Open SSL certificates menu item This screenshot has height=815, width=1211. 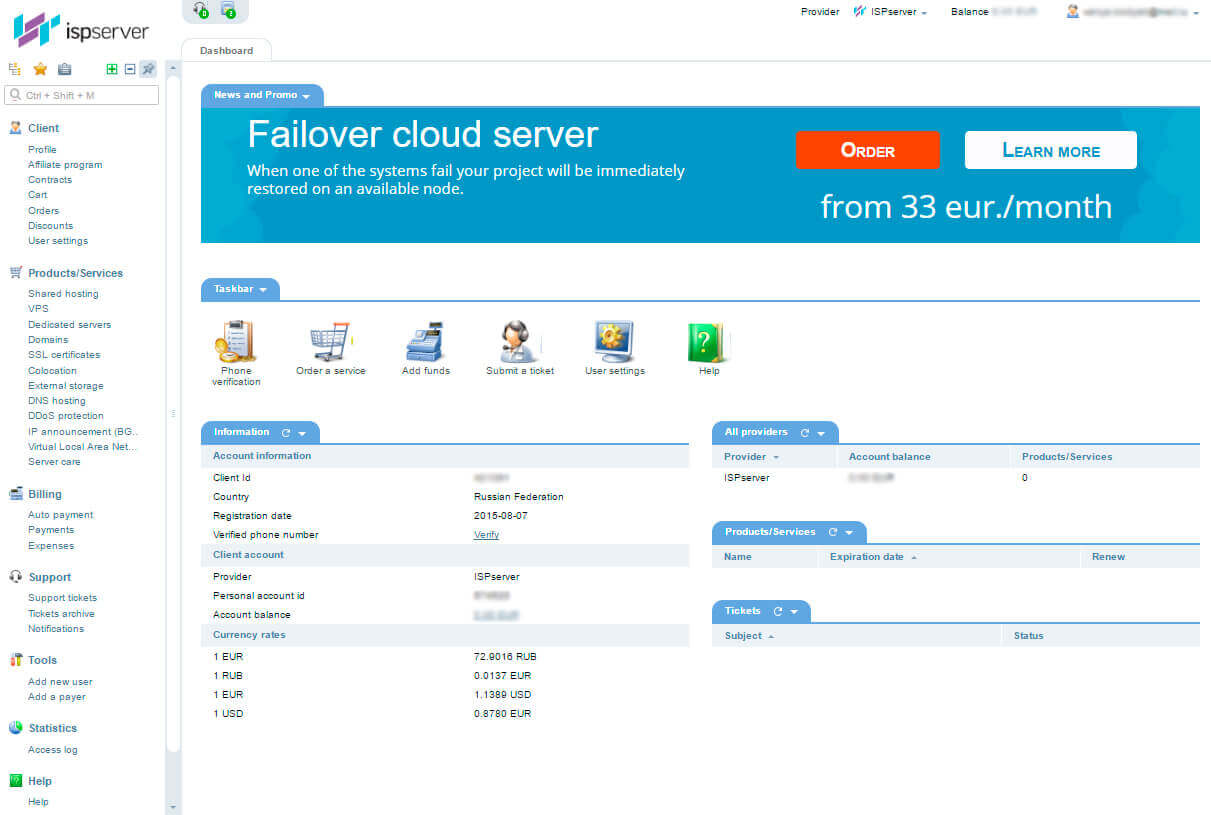click(x=64, y=355)
